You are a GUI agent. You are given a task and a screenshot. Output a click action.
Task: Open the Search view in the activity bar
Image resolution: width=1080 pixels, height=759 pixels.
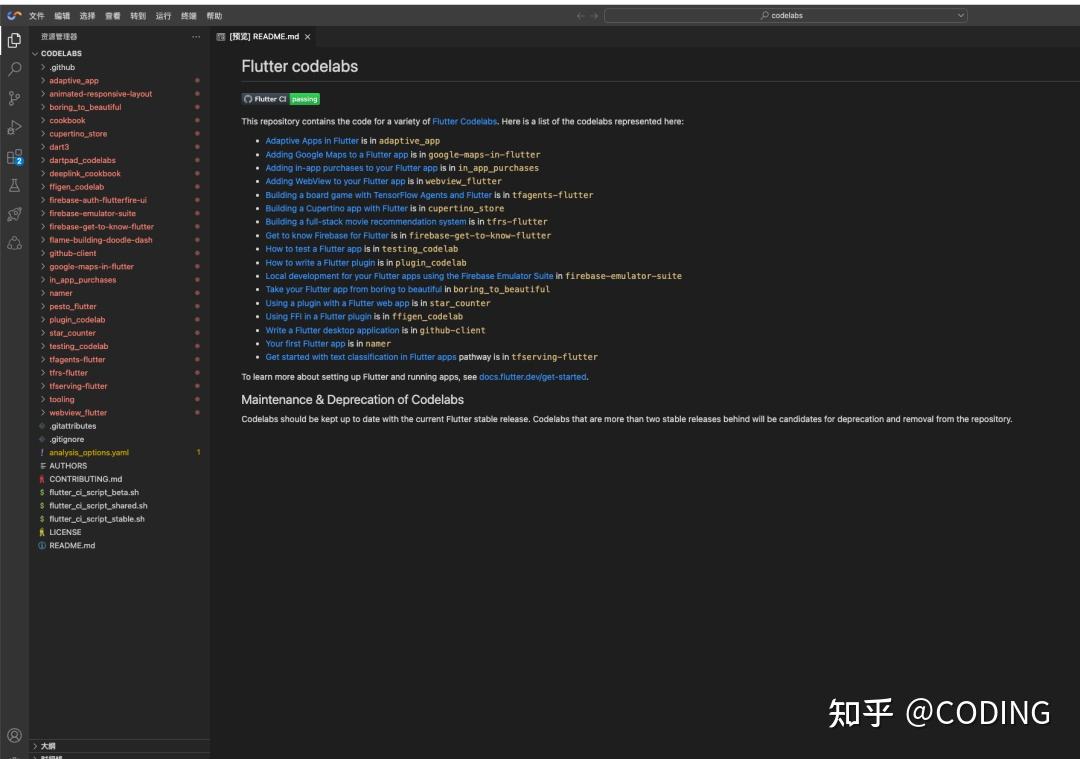click(x=14, y=70)
